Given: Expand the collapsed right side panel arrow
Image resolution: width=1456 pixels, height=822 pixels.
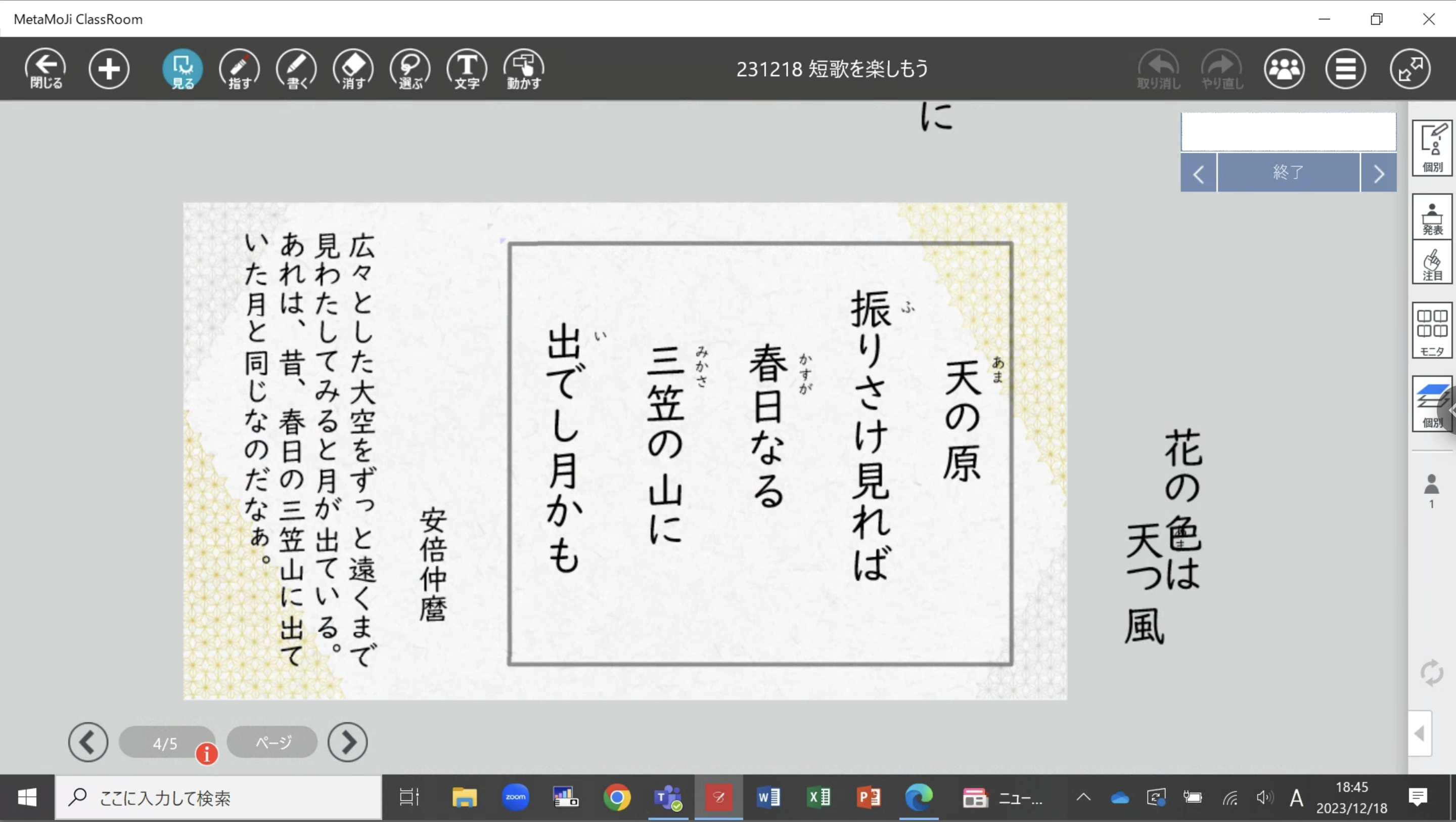Looking at the screenshot, I should point(1419,734).
